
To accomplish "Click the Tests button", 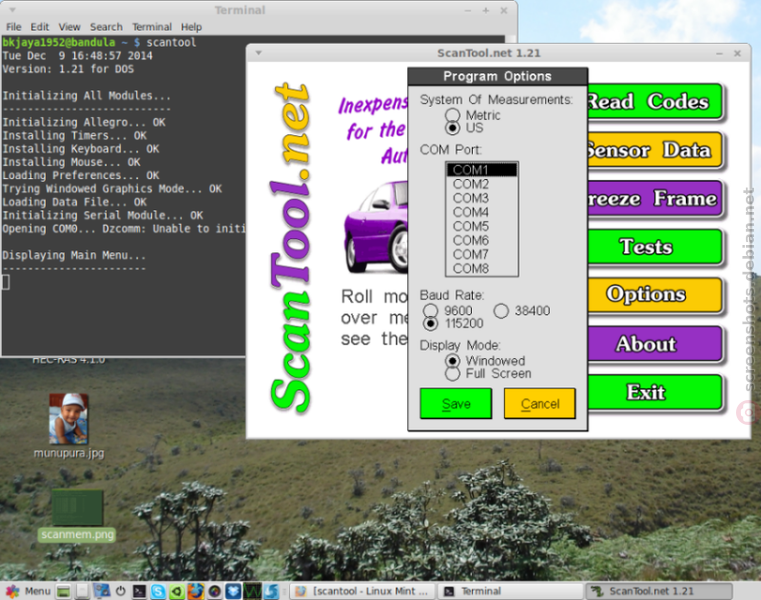I will click(x=655, y=247).
